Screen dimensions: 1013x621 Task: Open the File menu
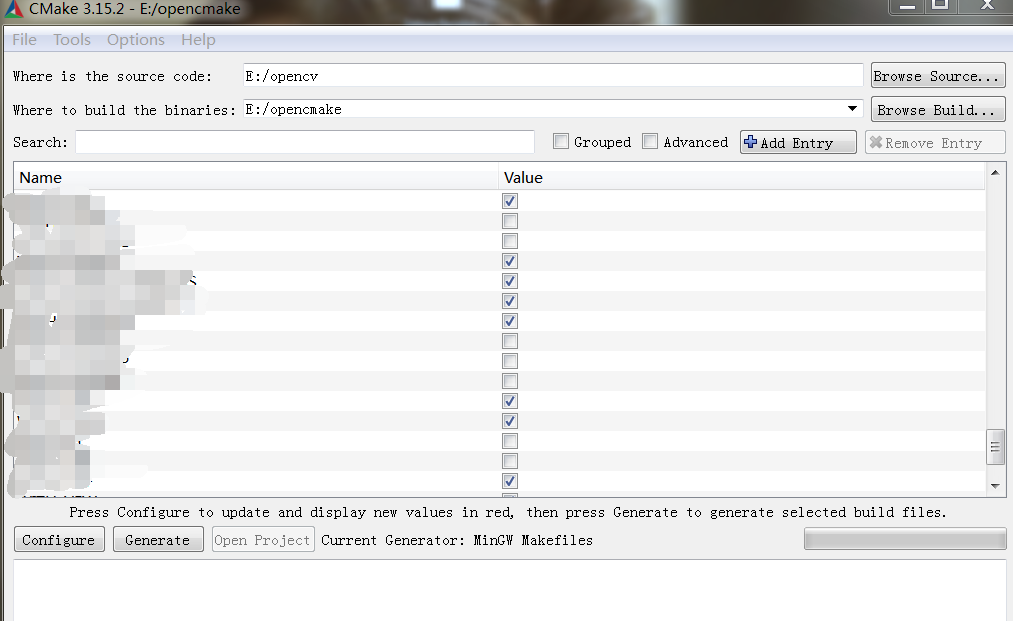23,39
